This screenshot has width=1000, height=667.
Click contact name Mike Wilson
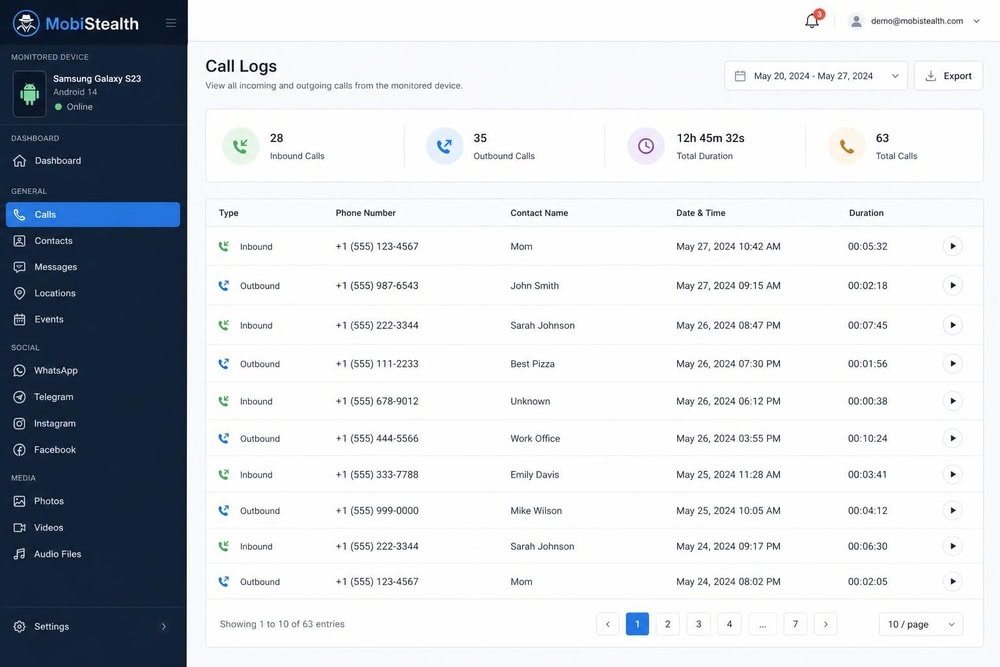536,511
